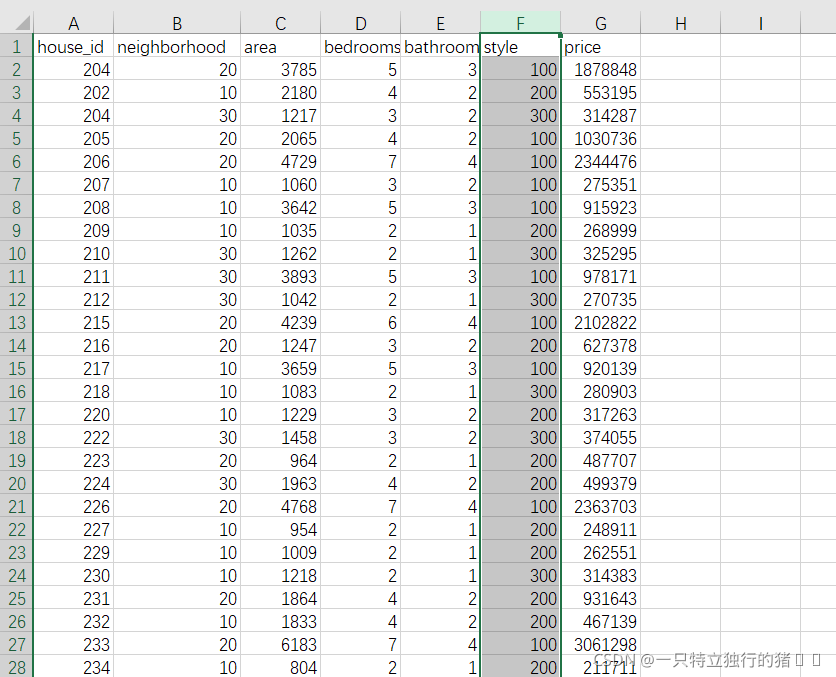Image resolution: width=836 pixels, height=677 pixels.
Task: Select price cell 931643
Action: [600, 599]
